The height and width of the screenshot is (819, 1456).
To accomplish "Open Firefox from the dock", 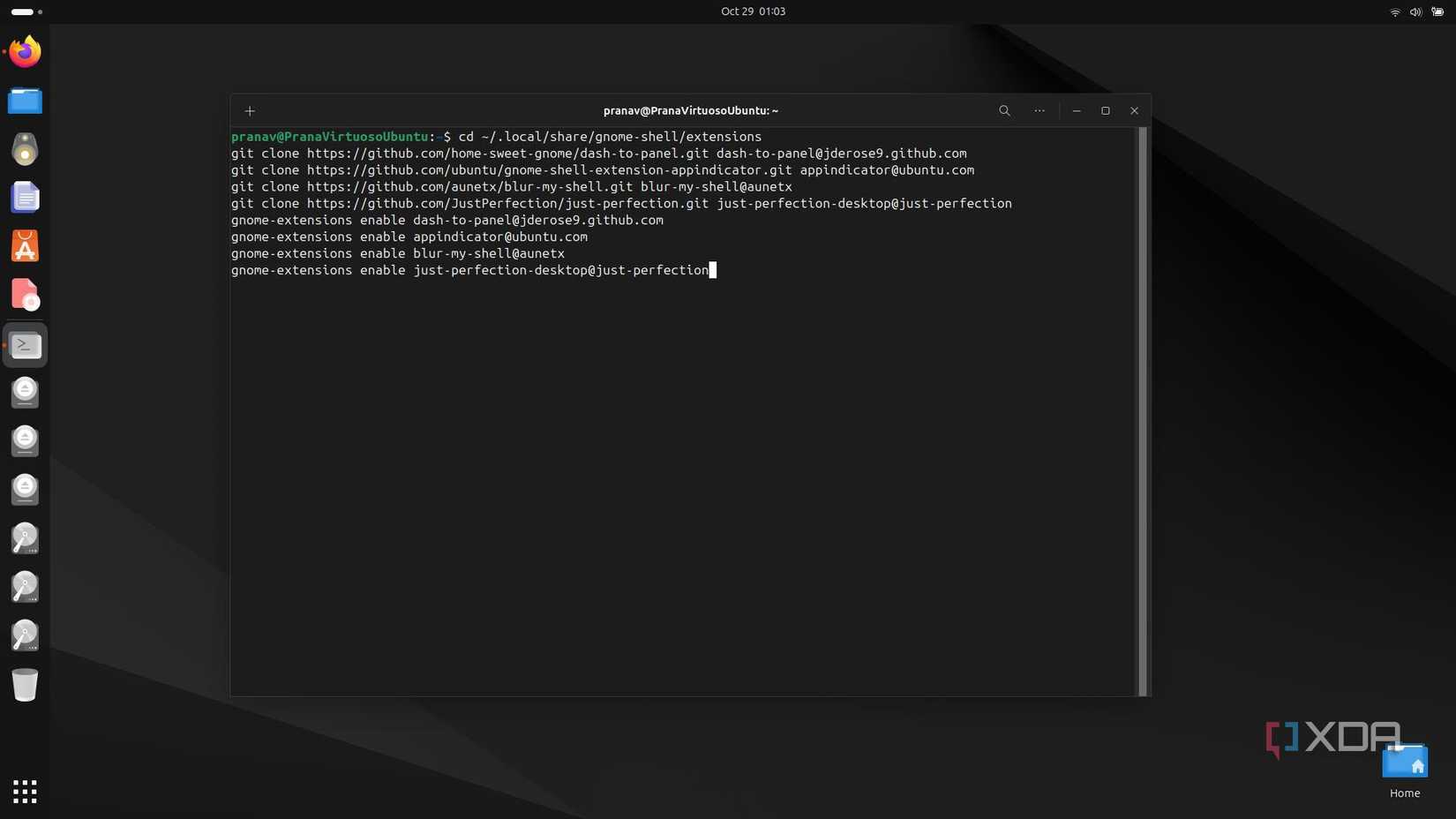I will [25, 52].
